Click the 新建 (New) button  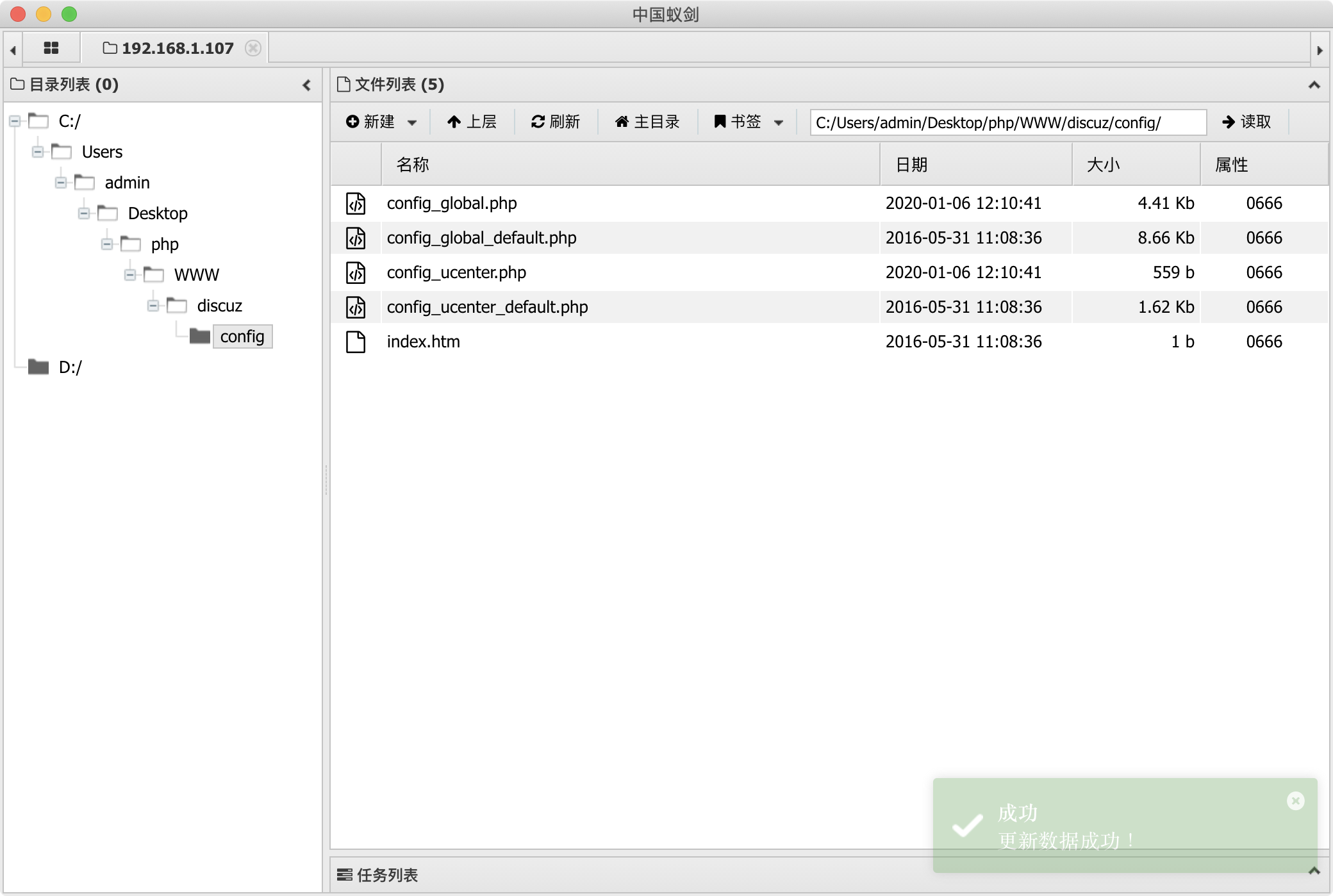click(370, 122)
